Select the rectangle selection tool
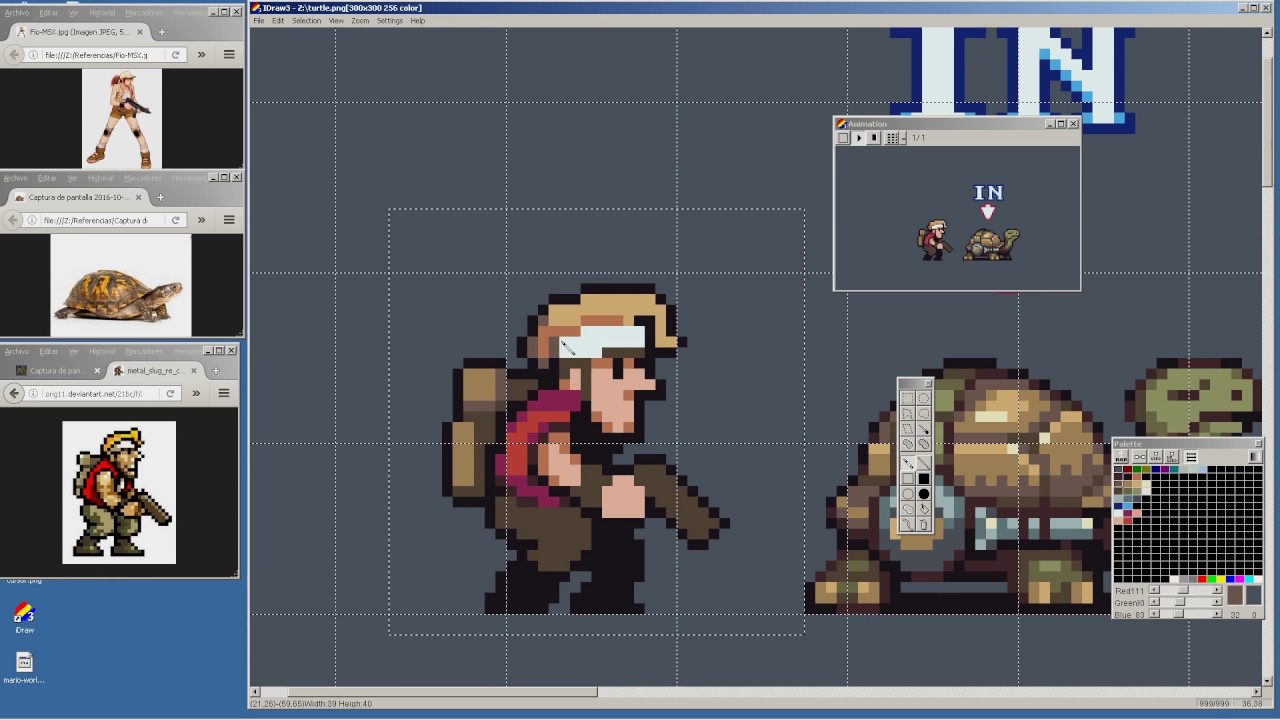Screen dimensions: 1280x720 pos(908,398)
